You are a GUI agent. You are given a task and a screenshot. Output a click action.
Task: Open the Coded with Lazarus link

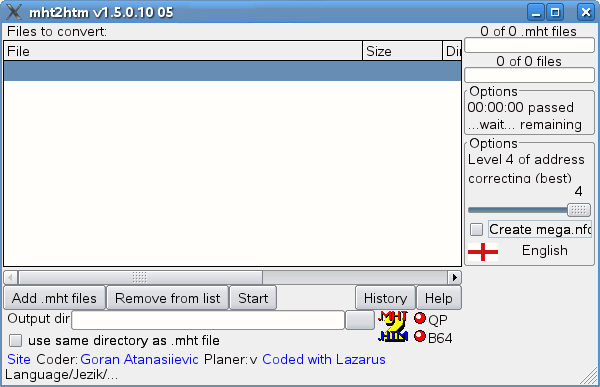point(324,359)
